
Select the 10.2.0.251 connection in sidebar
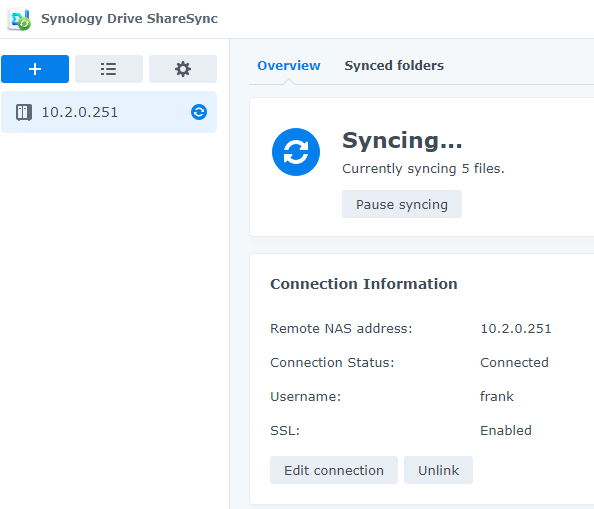109,112
